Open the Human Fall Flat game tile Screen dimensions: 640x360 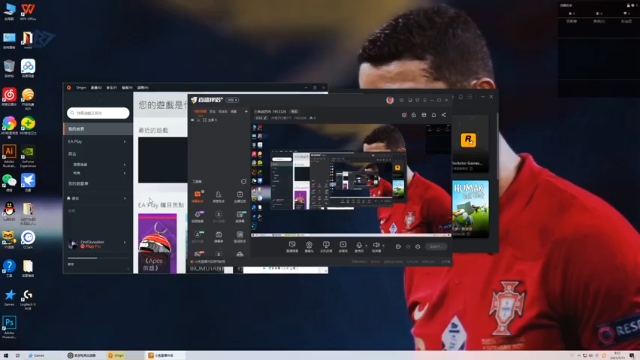[470, 209]
